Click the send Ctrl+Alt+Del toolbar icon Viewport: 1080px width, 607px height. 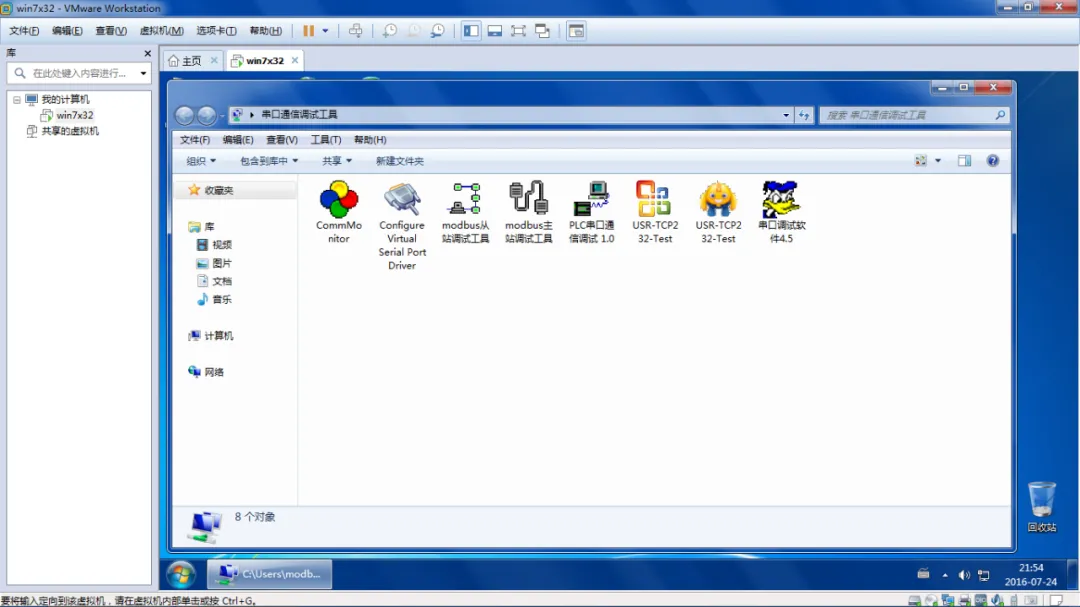355,30
